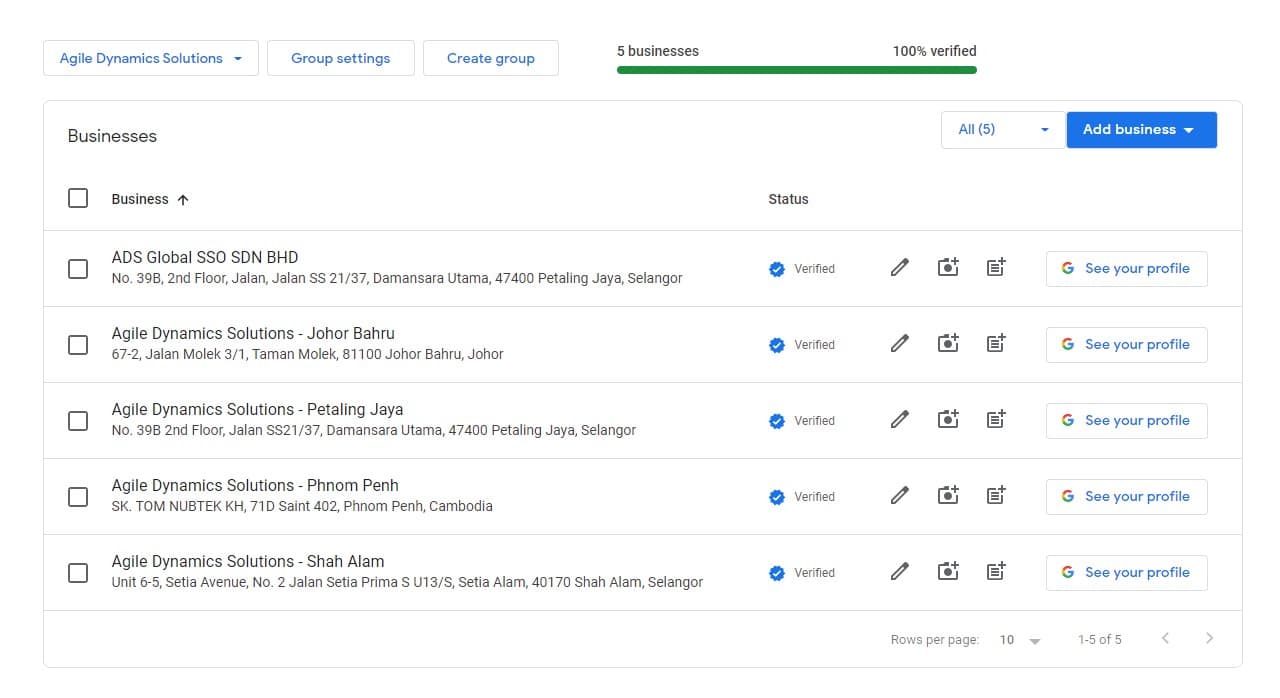See your profile for Phnom Penh
The image size is (1280, 698).
coord(1126,496)
